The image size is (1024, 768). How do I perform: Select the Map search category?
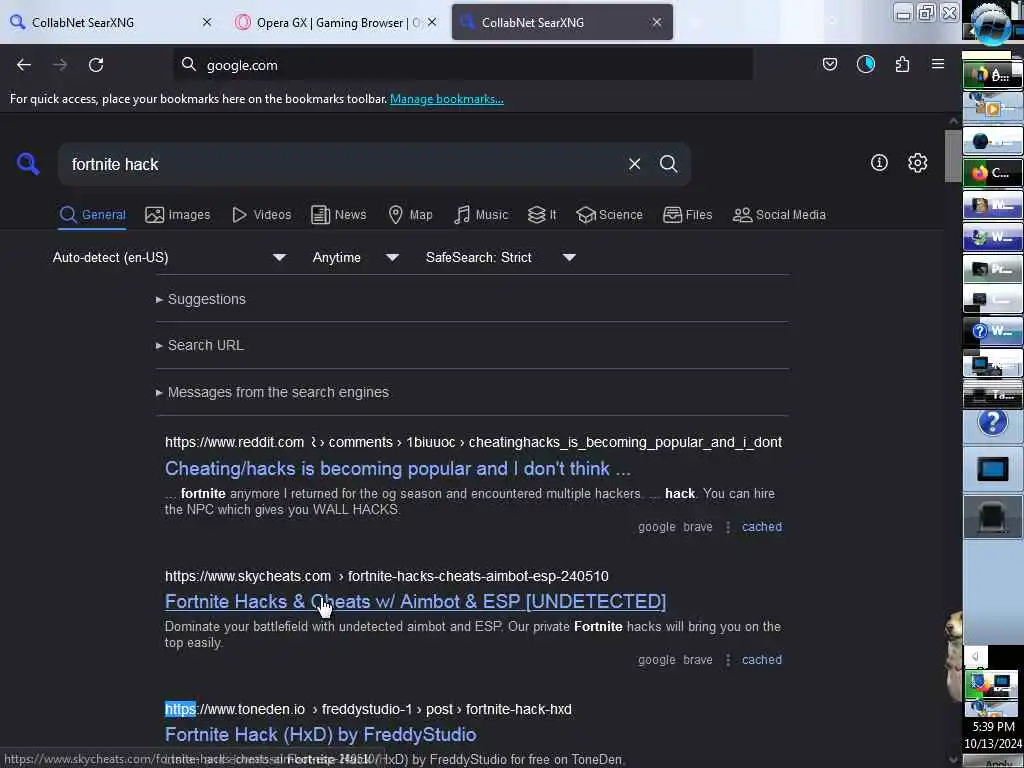[411, 215]
